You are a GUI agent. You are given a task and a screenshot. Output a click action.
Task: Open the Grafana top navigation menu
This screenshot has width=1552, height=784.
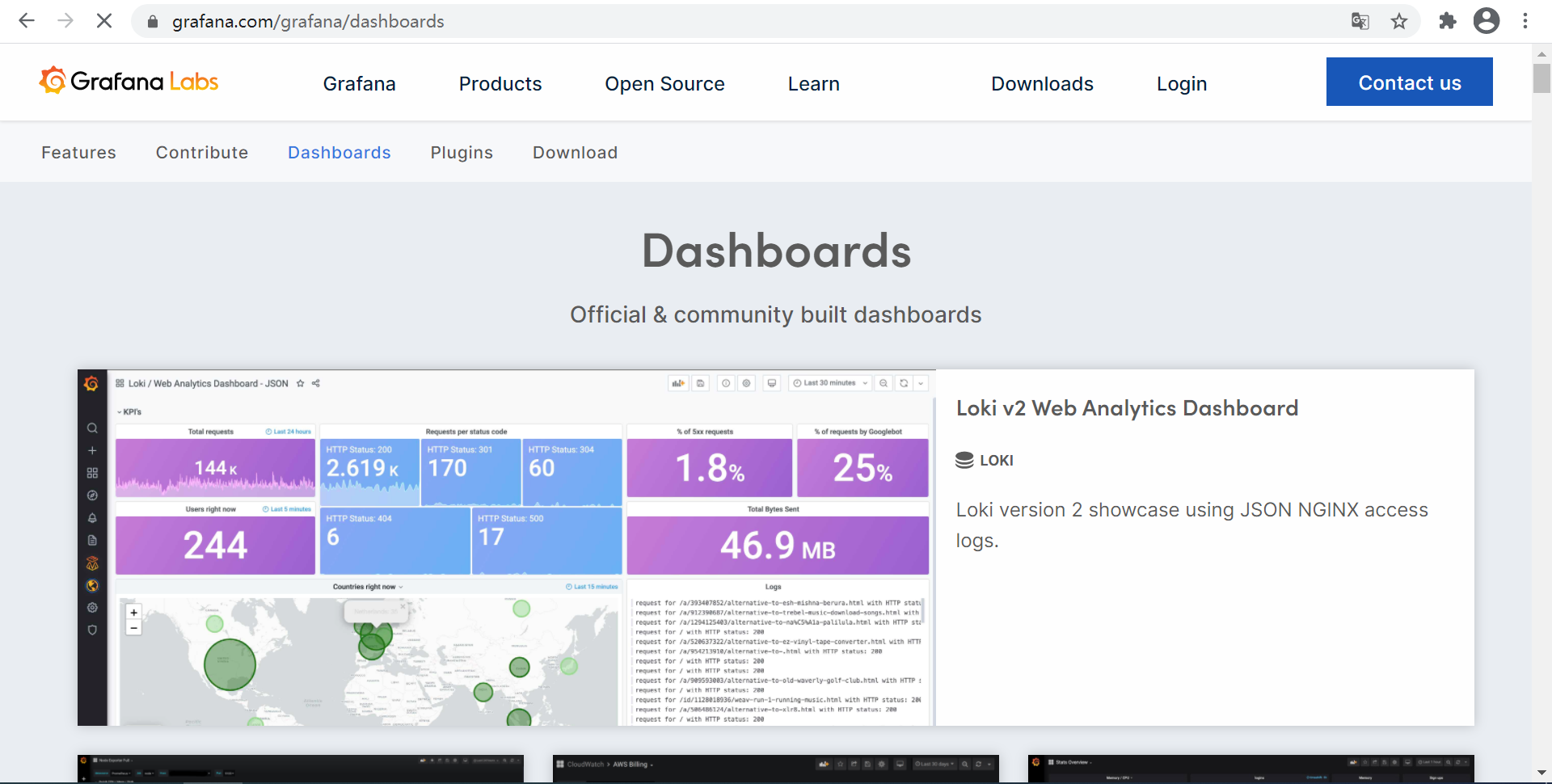359,83
